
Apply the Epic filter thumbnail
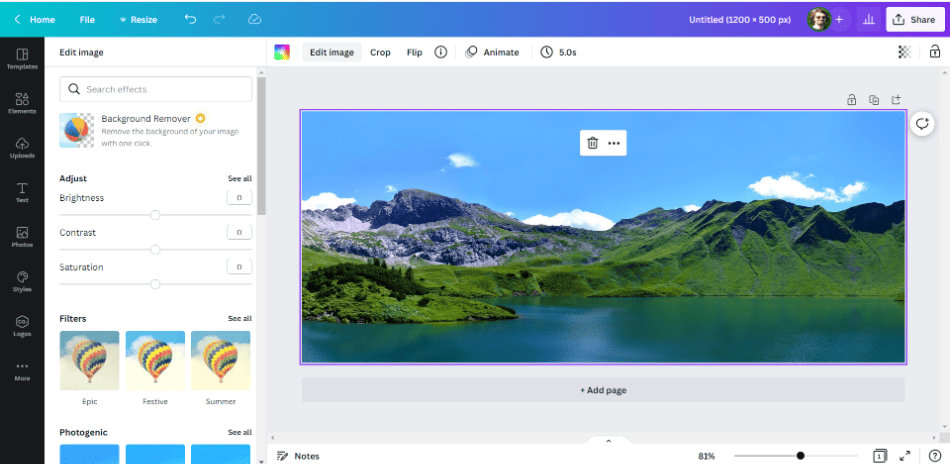click(90, 360)
